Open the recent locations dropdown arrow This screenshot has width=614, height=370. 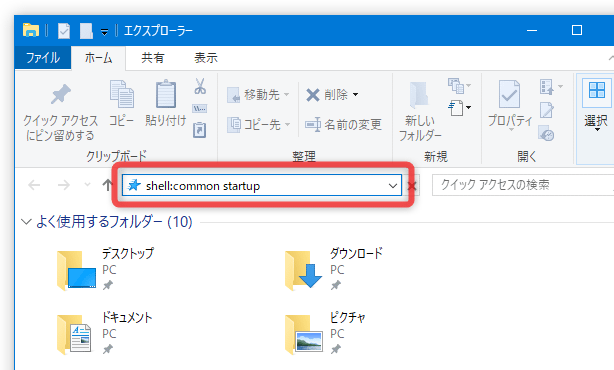[87, 184]
